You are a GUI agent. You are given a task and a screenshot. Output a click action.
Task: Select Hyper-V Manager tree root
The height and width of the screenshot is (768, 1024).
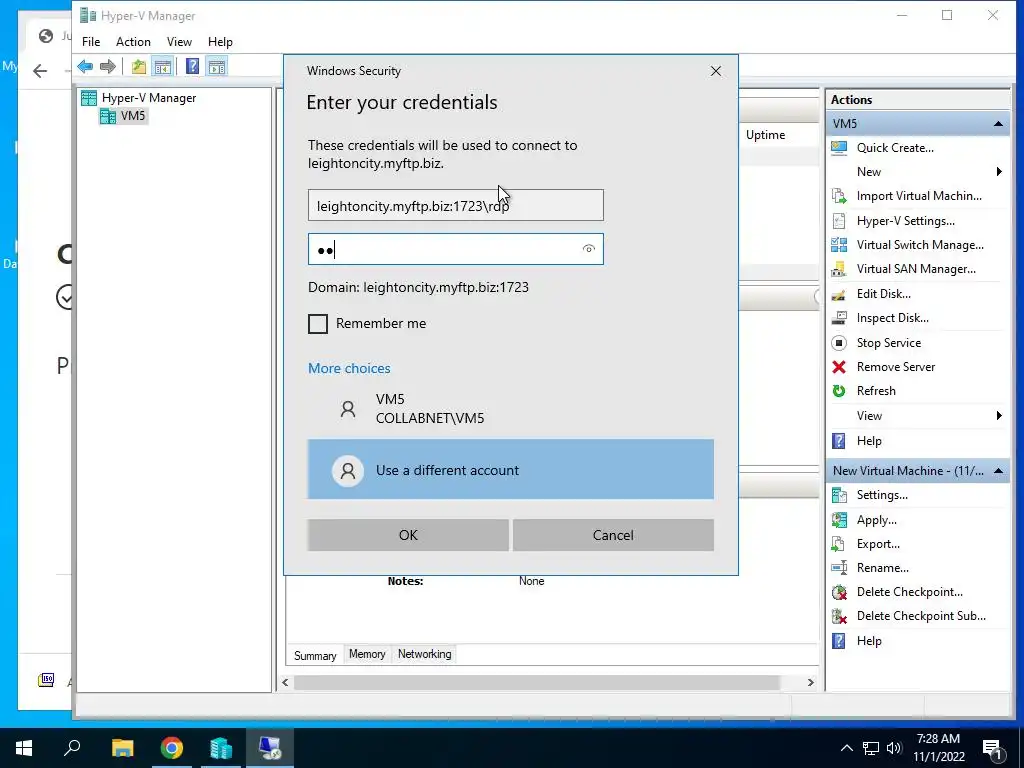[138, 98]
